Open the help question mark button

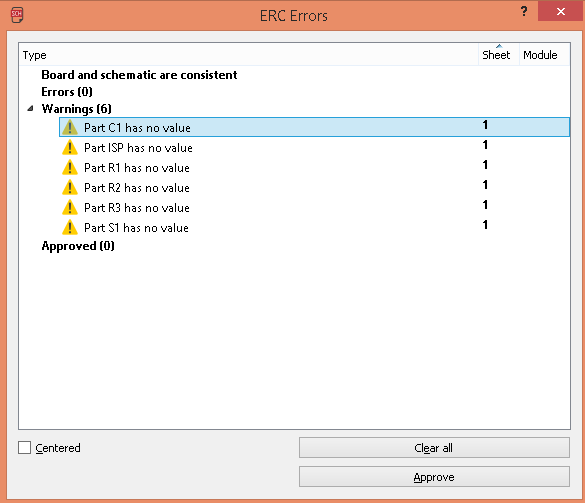[524, 11]
